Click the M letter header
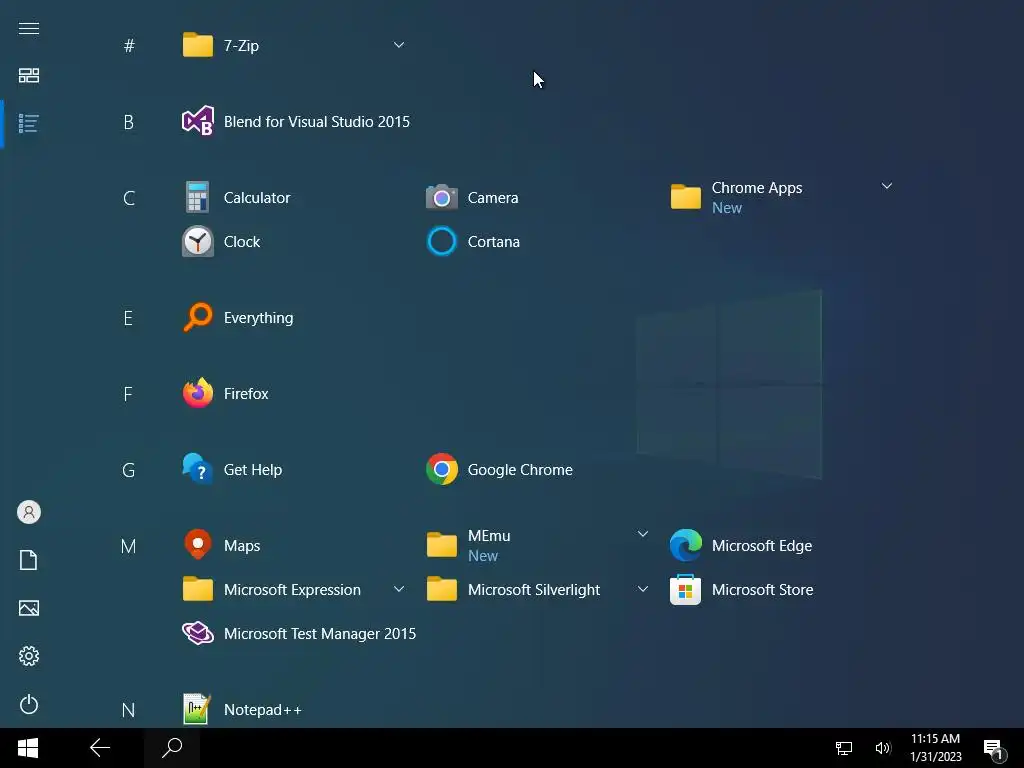The width and height of the screenshot is (1024, 768). (x=129, y=546)
